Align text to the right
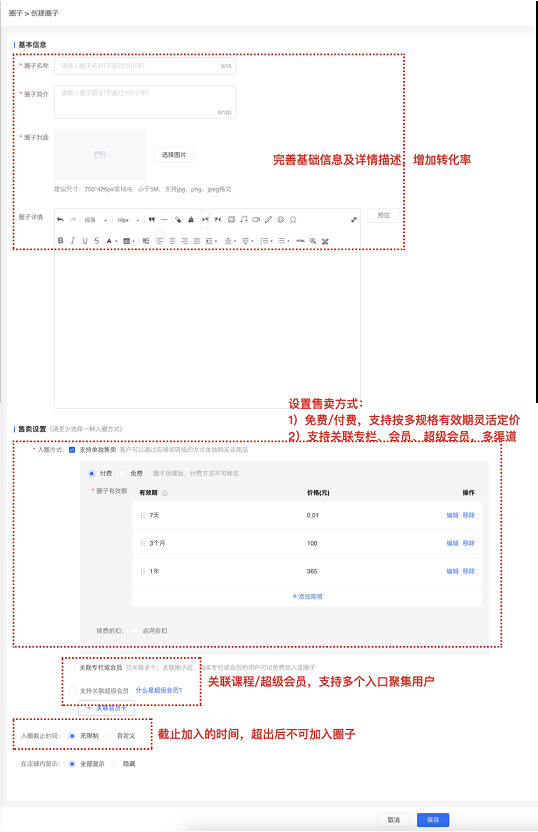The width and height of the screenshot is (538, 832). coord(184,241)
